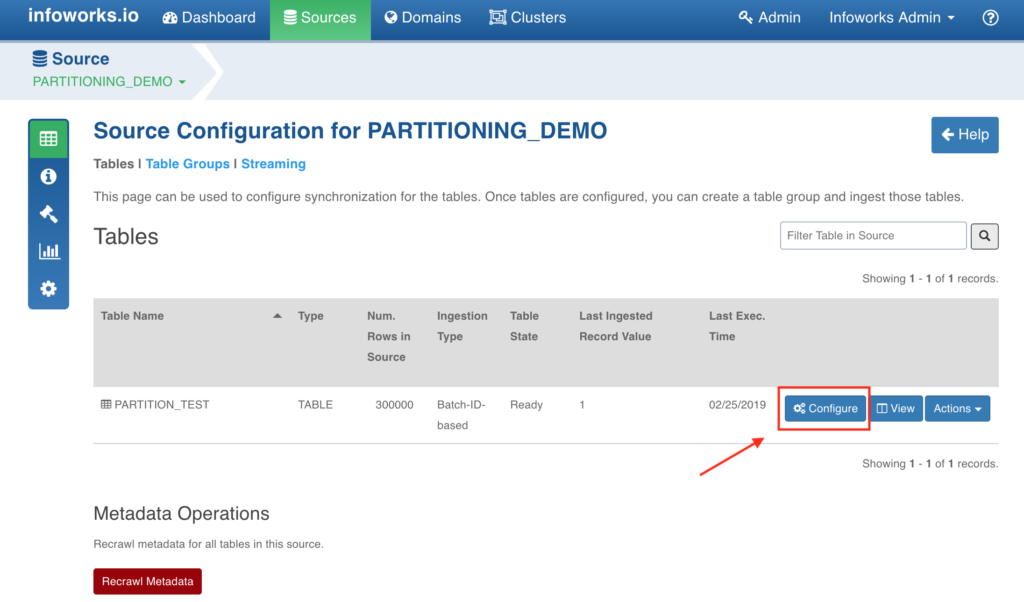Switch to Table Groups tab link
The width and height of the screenshot is (1024, 602).
187,164
